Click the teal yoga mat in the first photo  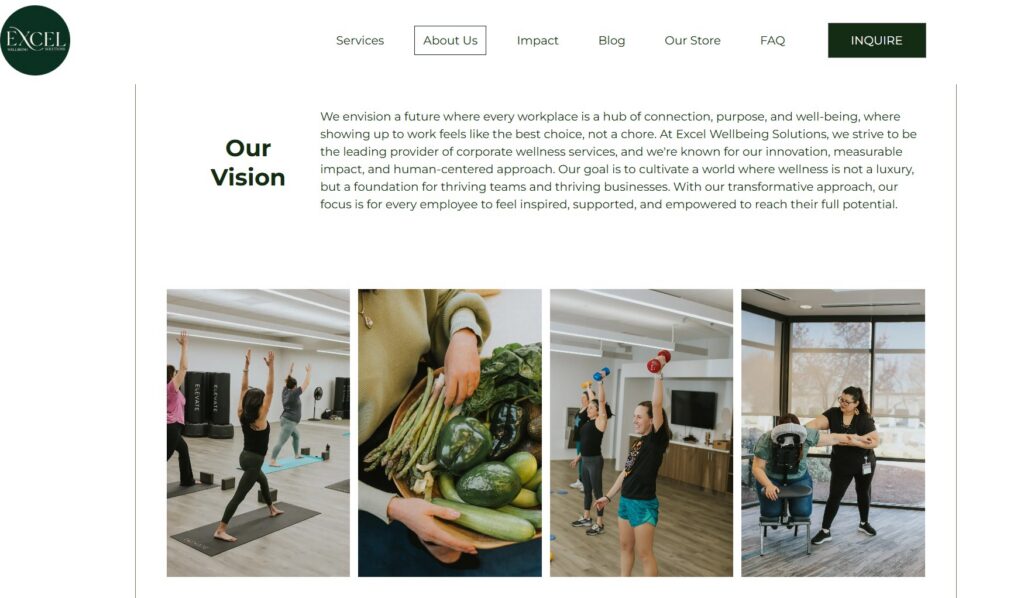pos(291,464)
